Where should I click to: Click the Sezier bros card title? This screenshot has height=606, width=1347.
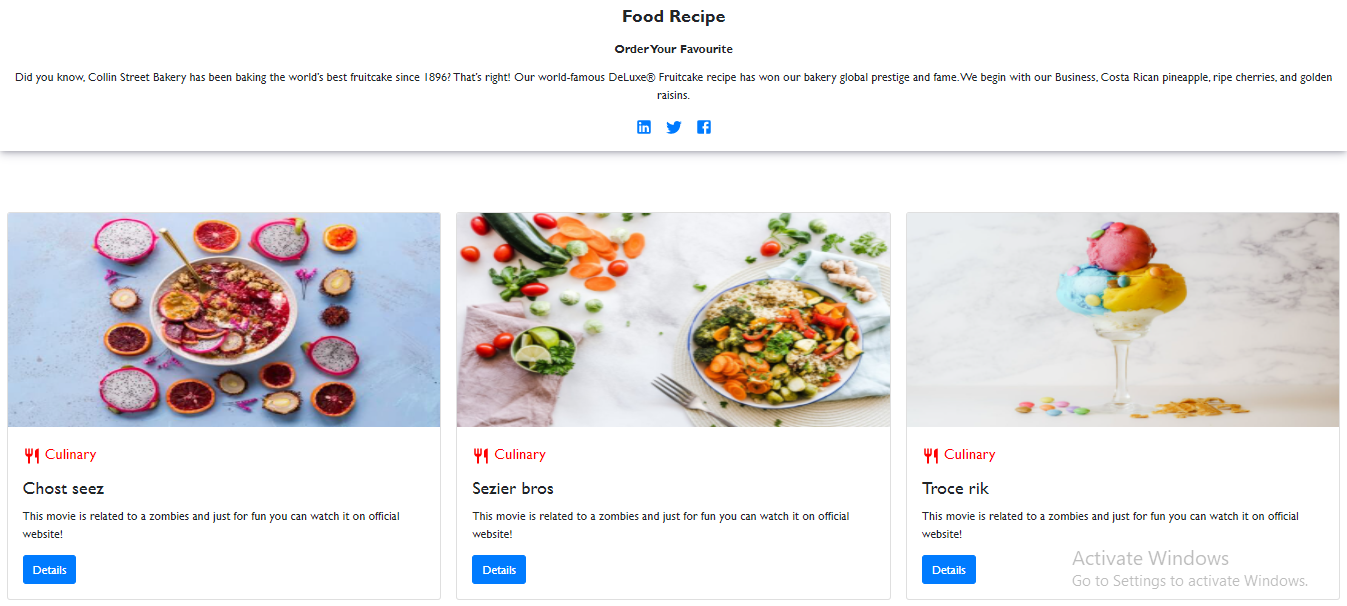513,489
